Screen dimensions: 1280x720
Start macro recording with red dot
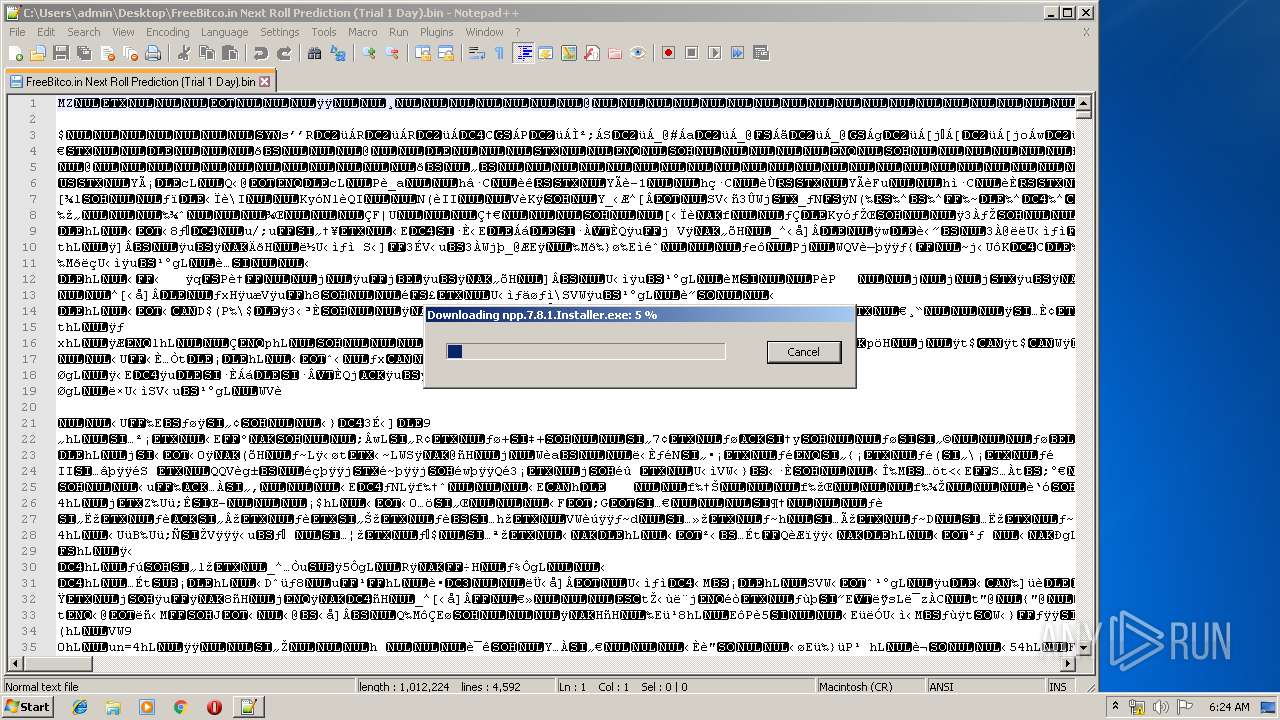pyautogui.click(x=669, y=53)
